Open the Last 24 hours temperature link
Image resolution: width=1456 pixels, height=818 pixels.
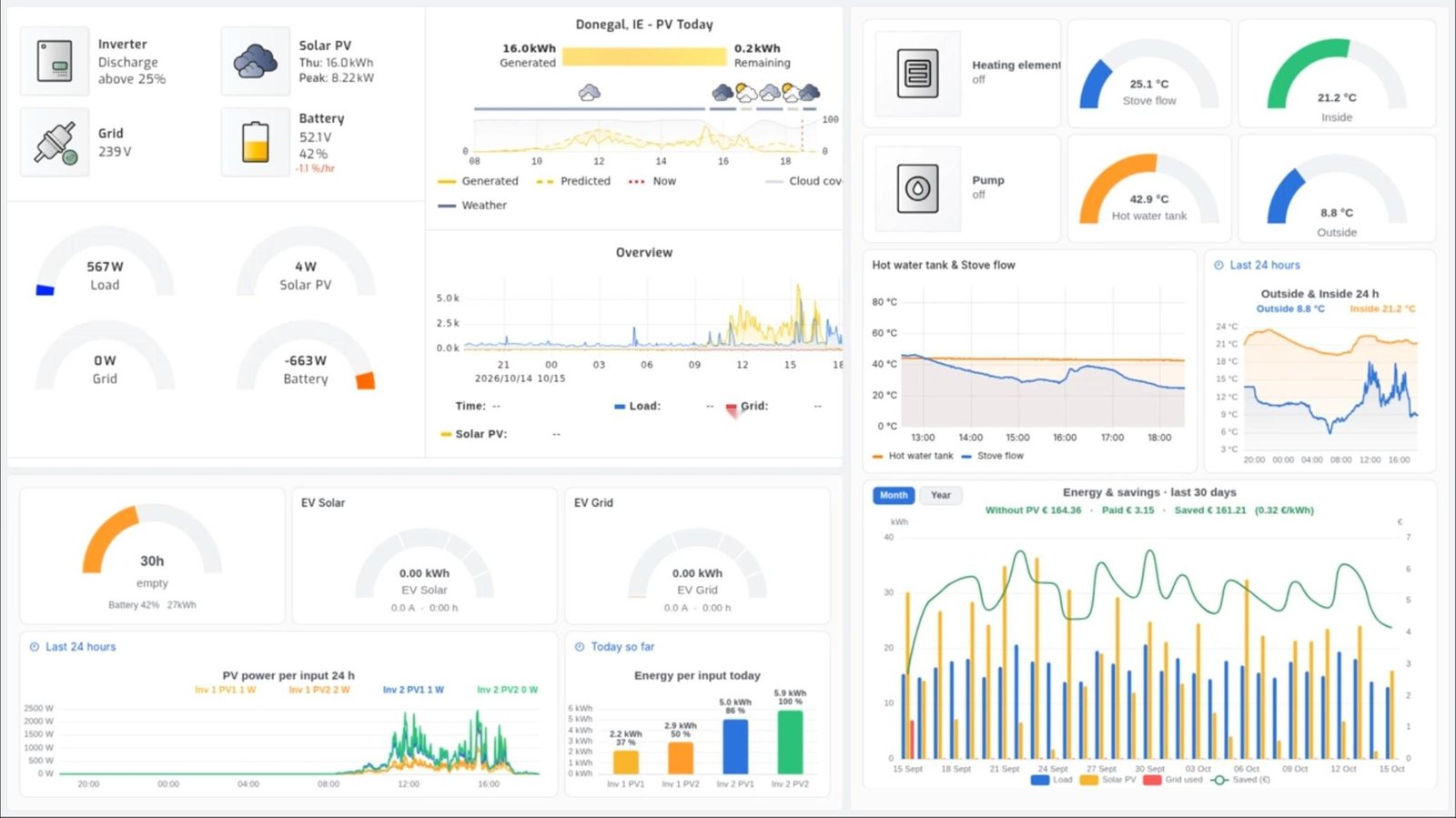point(1265,265)
